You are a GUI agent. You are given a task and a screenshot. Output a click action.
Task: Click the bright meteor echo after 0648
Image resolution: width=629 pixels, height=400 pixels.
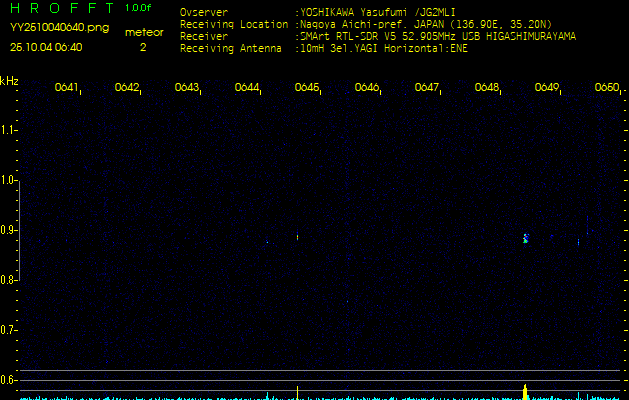pos(526,238)
